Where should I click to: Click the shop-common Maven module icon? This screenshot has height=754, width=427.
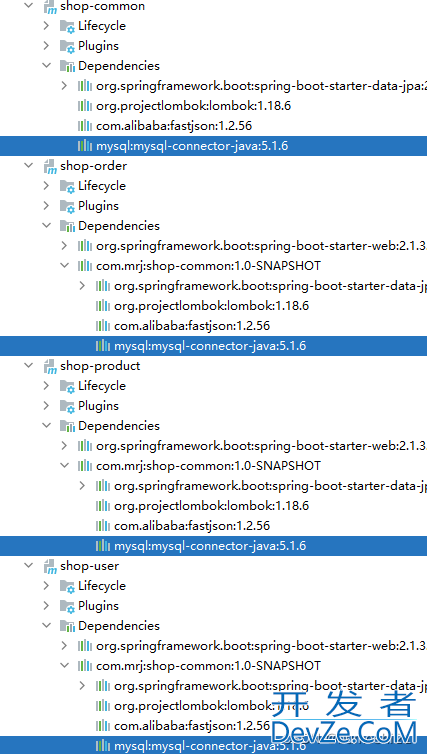pyautogui.click(x=50, y=7)
